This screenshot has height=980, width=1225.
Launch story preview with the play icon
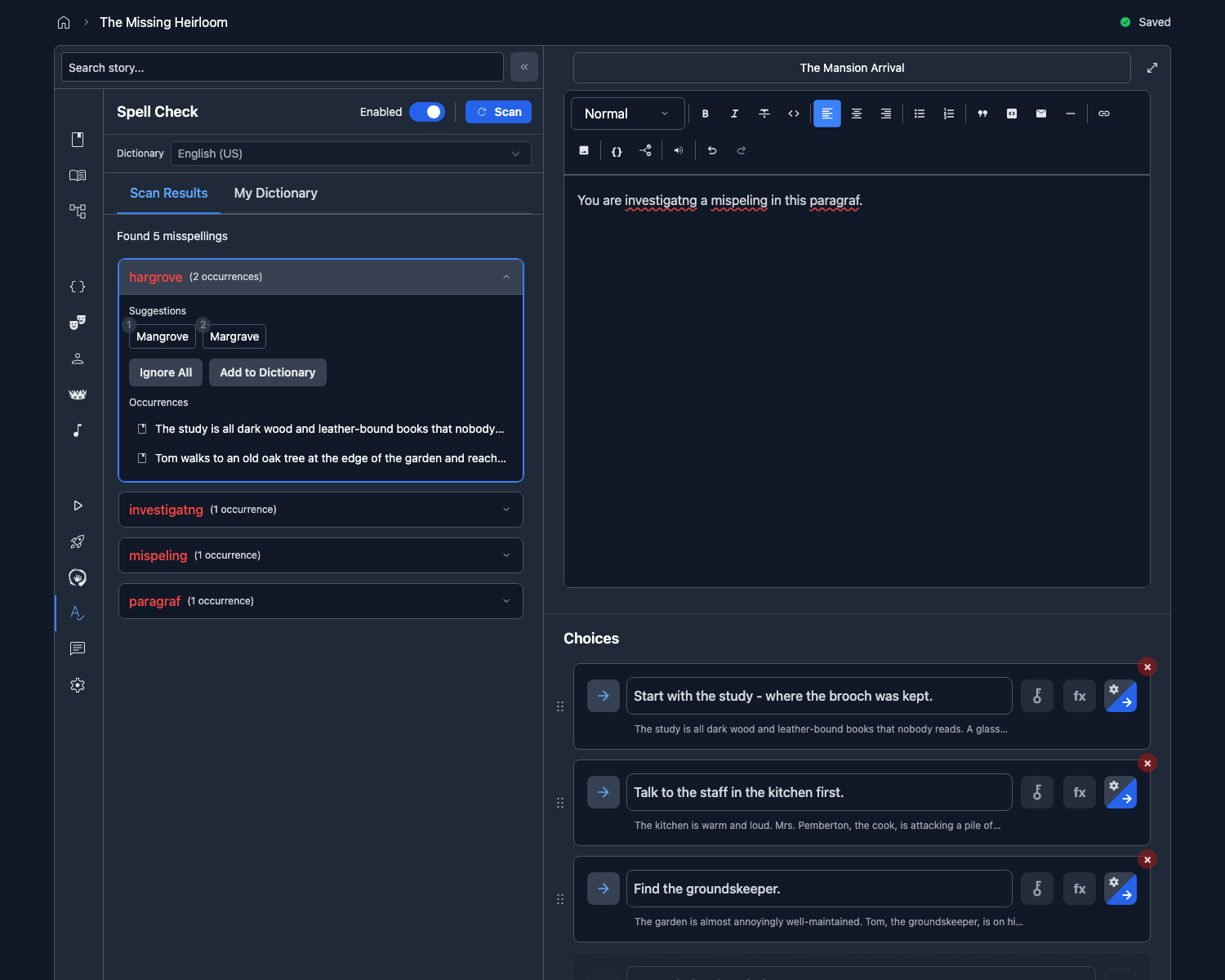pos(78,506)
